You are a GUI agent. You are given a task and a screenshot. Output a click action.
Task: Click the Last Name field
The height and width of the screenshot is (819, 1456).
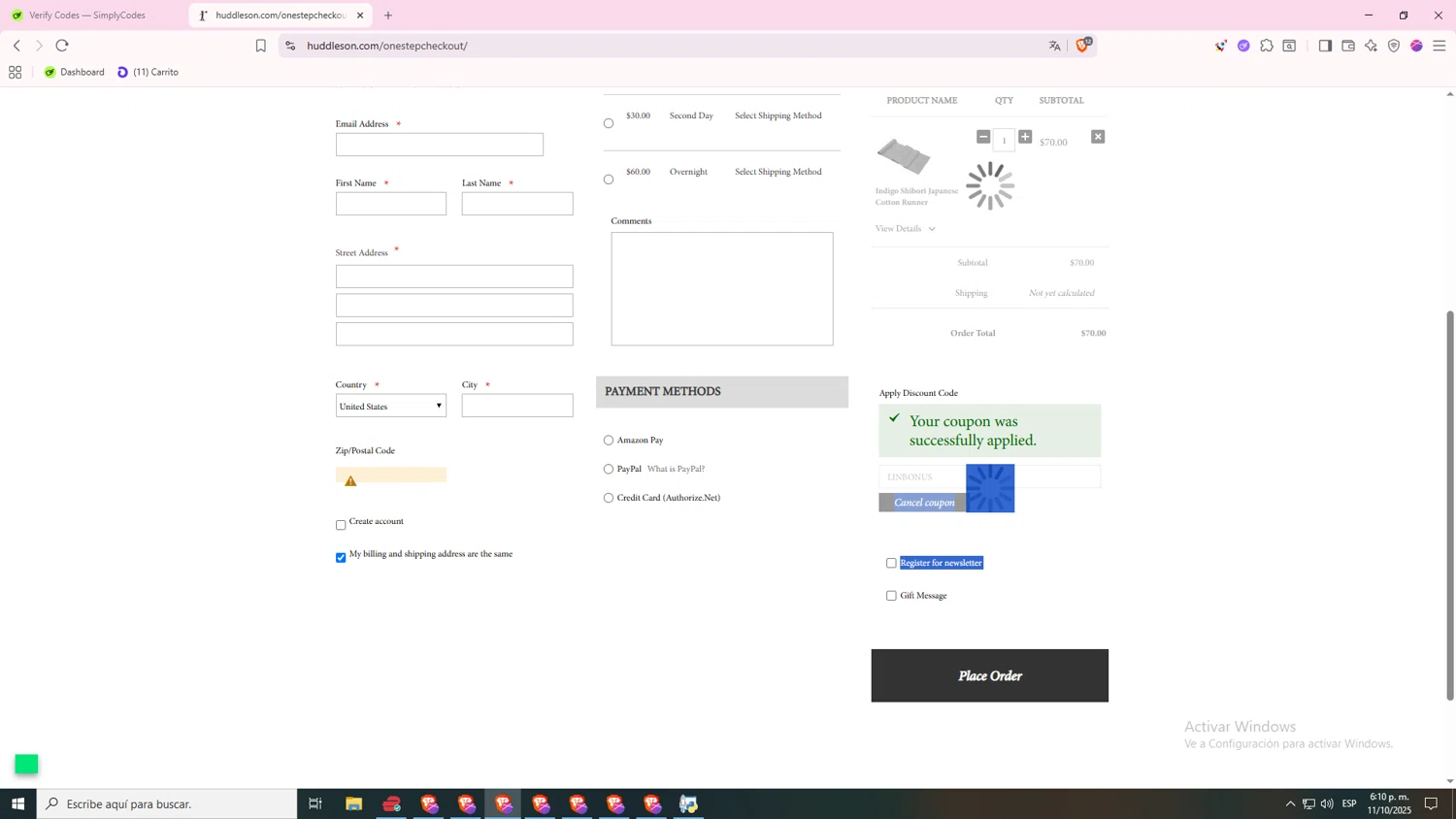point(517,204)
